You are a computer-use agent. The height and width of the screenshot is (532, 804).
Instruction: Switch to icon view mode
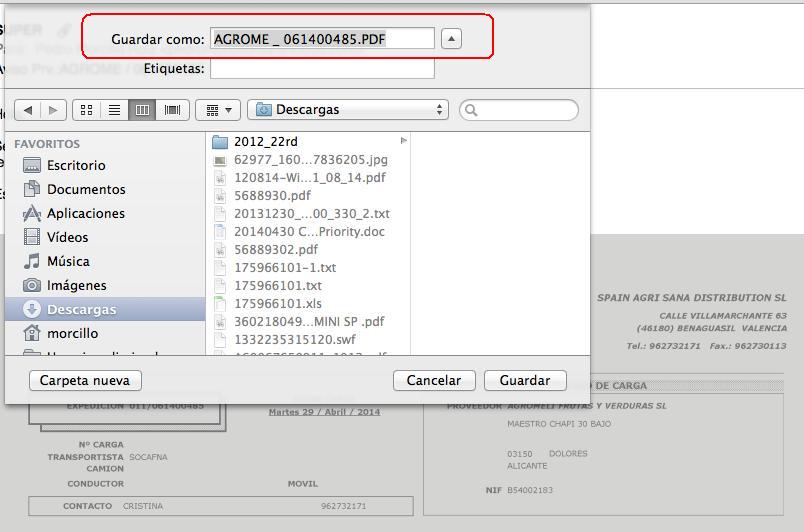coord(87,110)
